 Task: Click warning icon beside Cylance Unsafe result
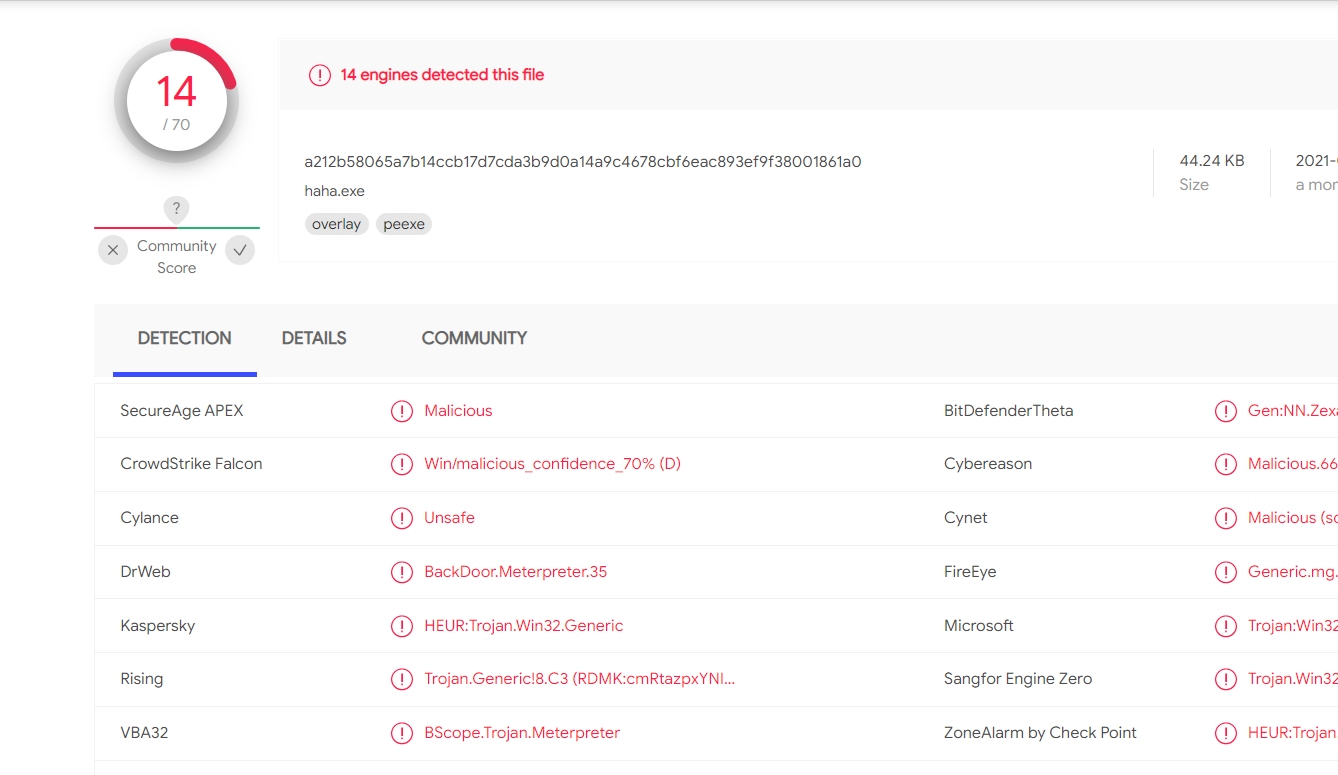click(x=402, y=518)
